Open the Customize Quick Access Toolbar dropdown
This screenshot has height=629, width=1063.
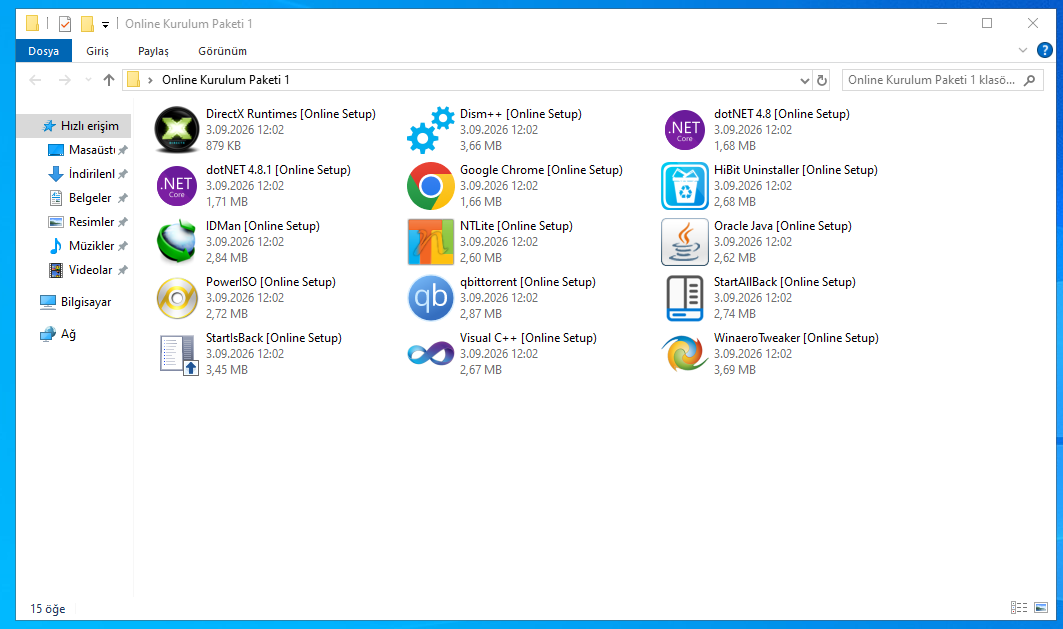pos(105,25)
